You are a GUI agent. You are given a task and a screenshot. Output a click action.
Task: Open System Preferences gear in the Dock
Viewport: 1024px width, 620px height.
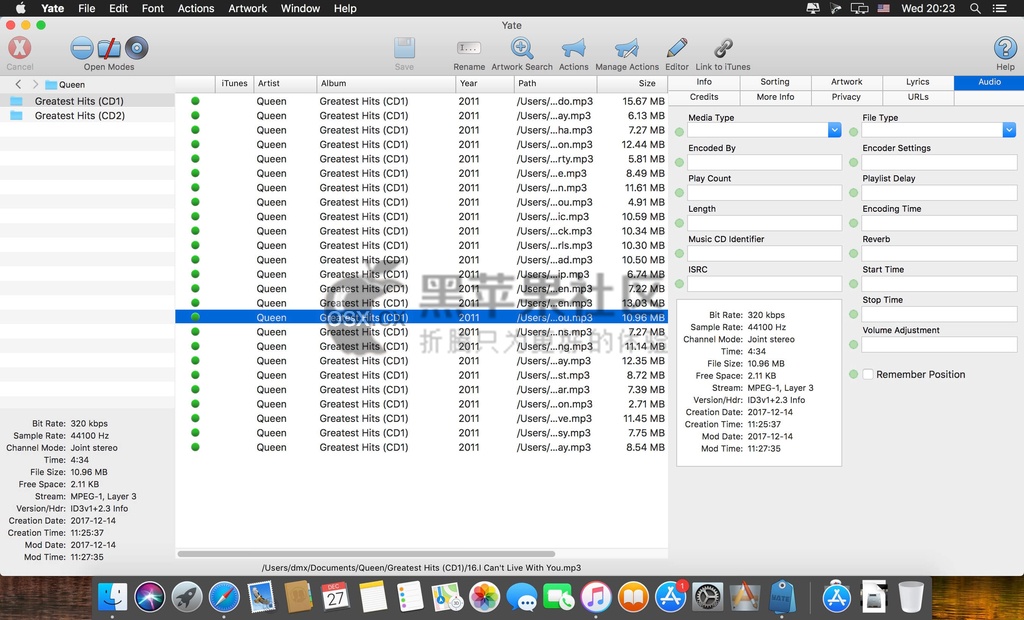(708, 596)
